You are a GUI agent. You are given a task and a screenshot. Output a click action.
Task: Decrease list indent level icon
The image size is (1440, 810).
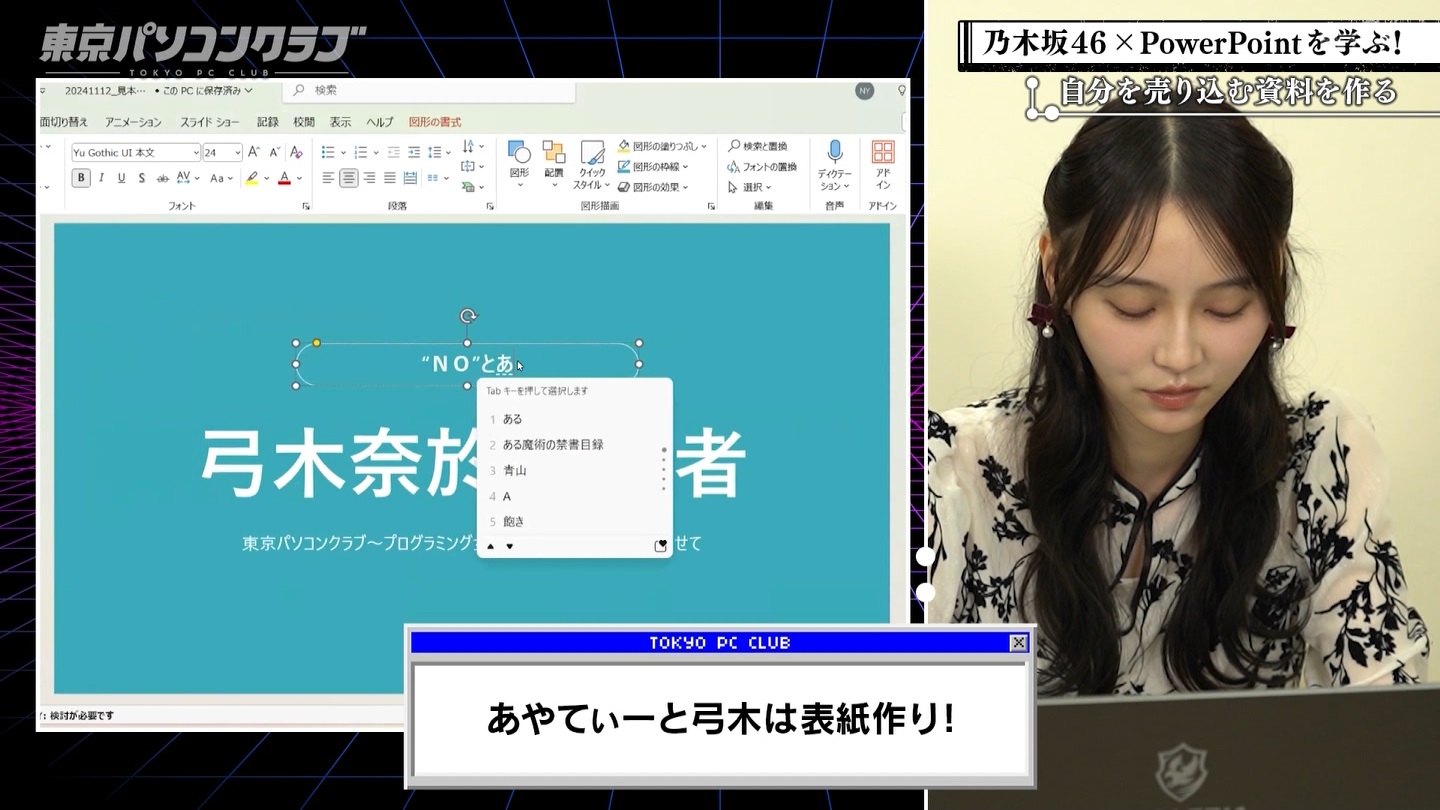[x=393, y=152]
